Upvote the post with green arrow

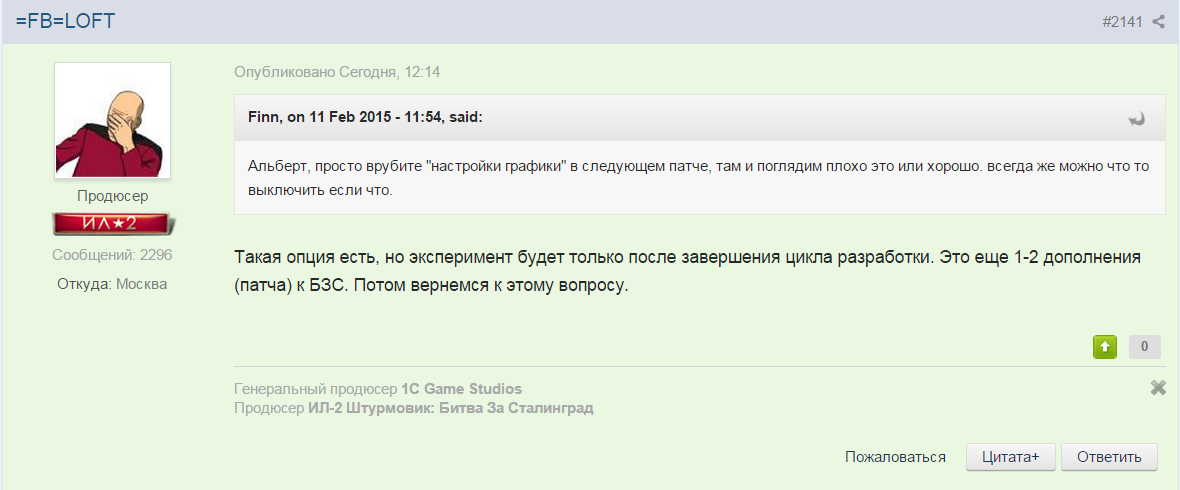point(1105,347)
